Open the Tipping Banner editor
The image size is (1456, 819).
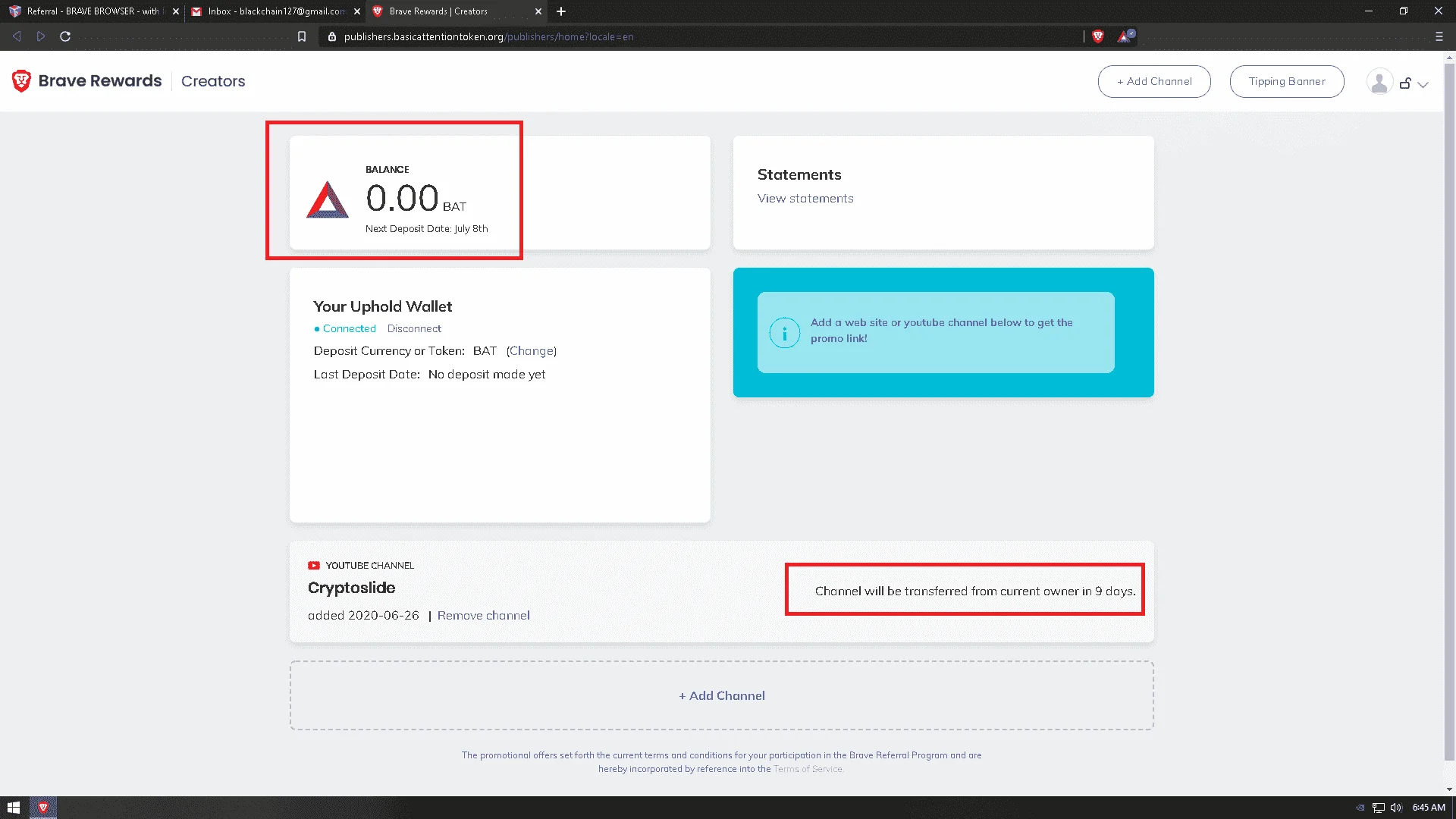tap(1287, 81)
